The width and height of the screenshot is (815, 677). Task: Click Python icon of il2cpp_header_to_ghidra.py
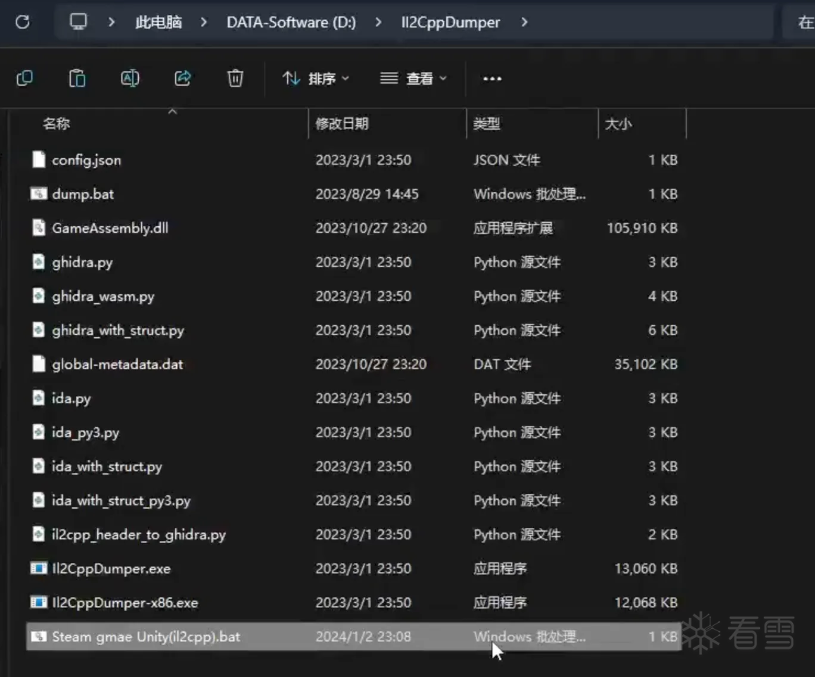point(38,534)
